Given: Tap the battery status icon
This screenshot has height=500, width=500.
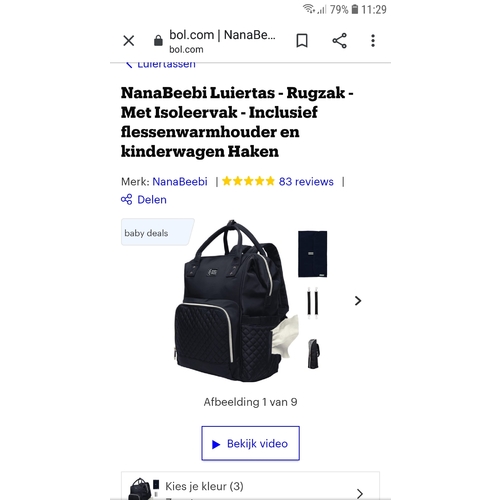Looking at the screenshot, I should click(x=355, y=9).
